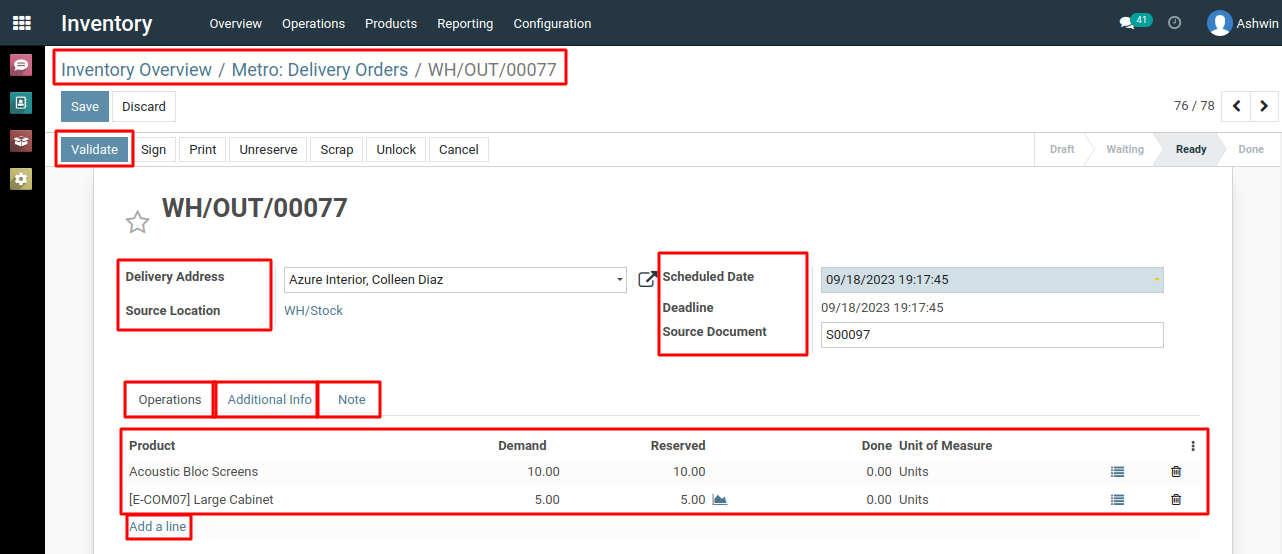Click the Source Document field S00097
Viewport: 1282px width, 554px height.
(992, 335)
